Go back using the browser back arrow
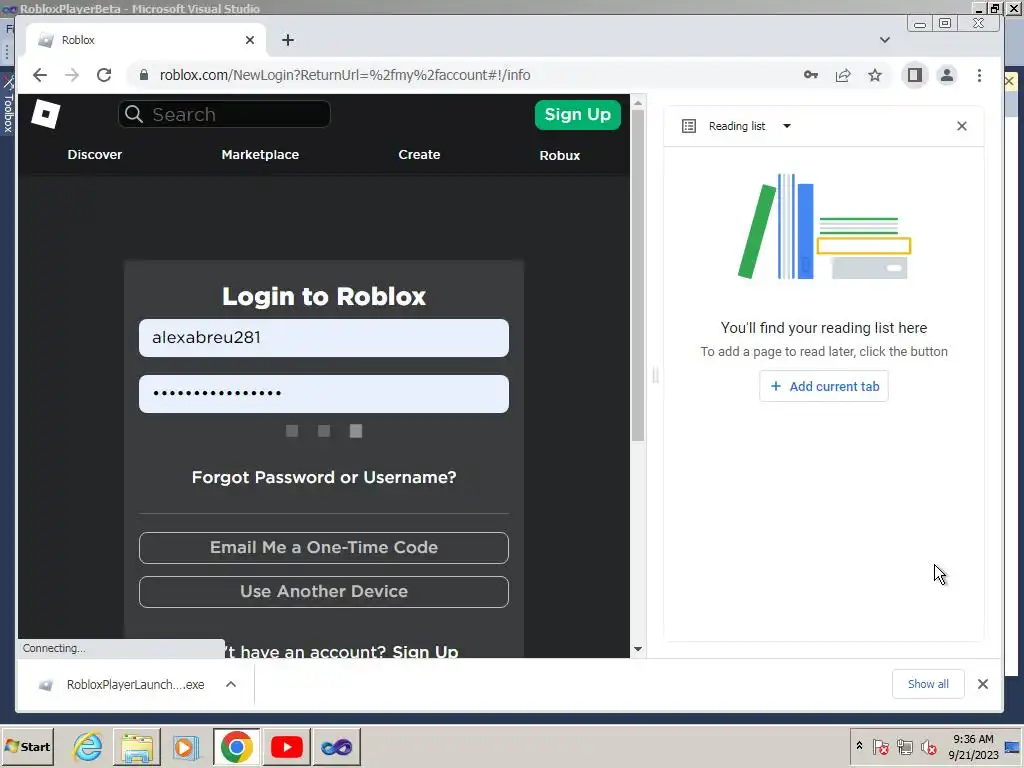 pyautogui.click(x=40, y=75)
